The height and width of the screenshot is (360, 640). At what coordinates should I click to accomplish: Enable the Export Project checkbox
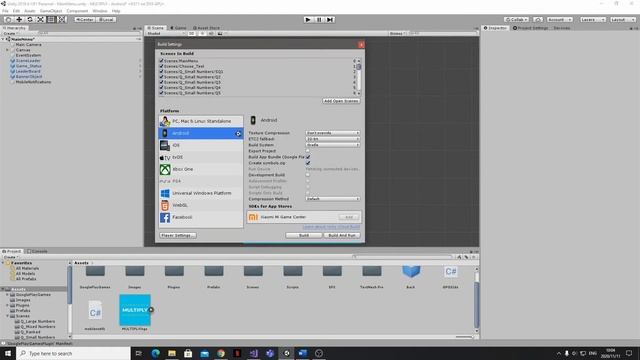[x=308, y=151]
